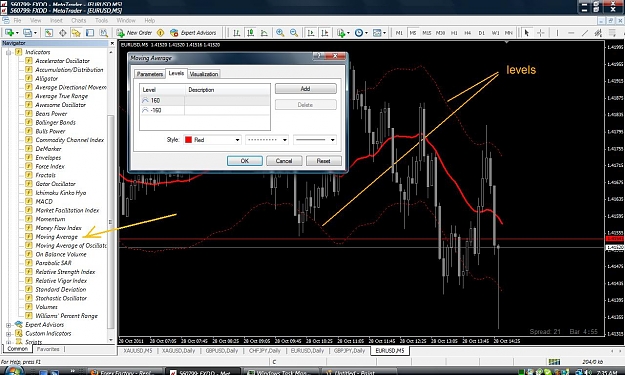Viewport: 625px width, 375px height.
Task: Select the M15 timeframe
Action: tap(426, 33)
